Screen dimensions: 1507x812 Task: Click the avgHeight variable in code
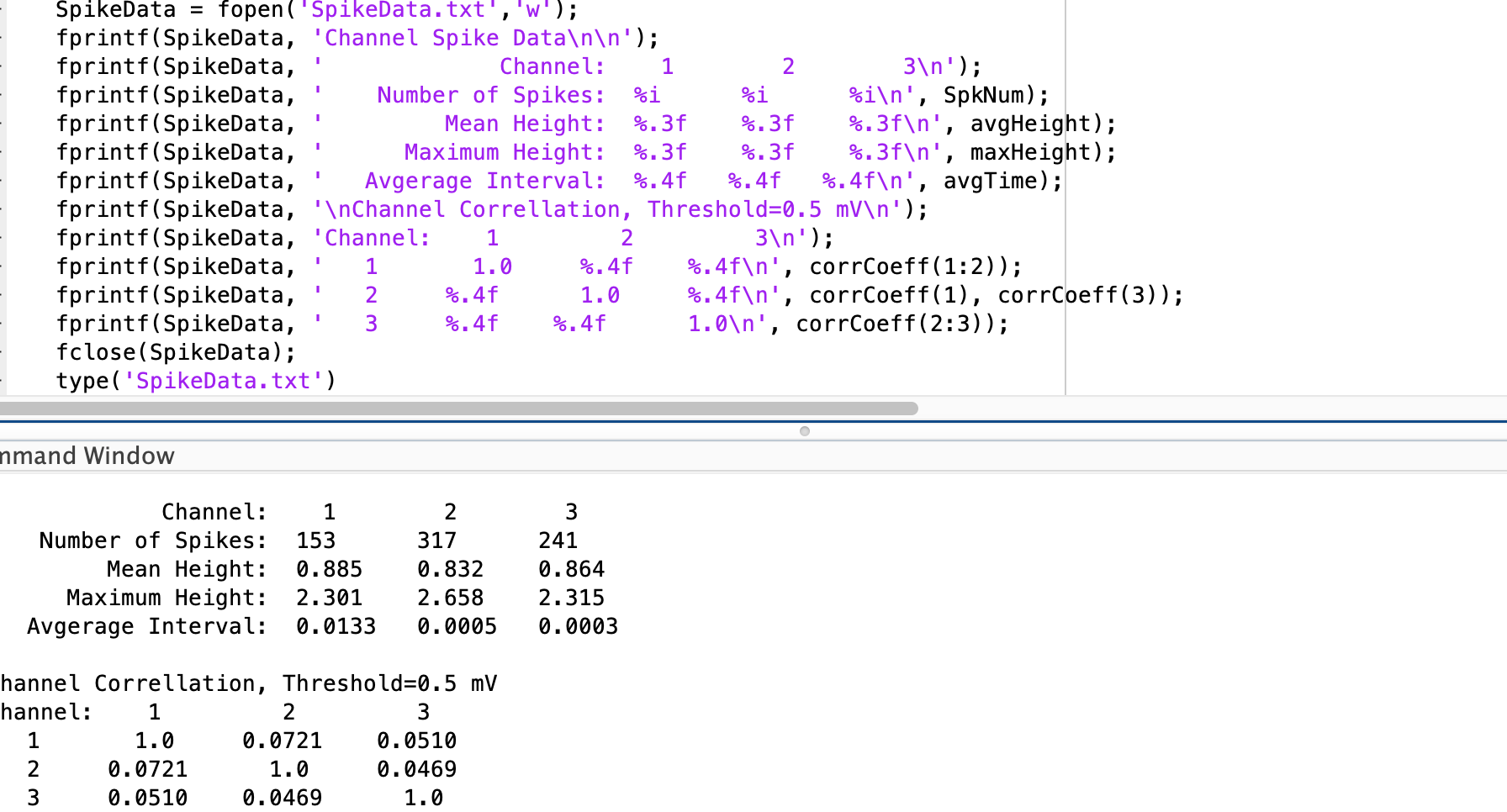click(x=1030, y=124)
